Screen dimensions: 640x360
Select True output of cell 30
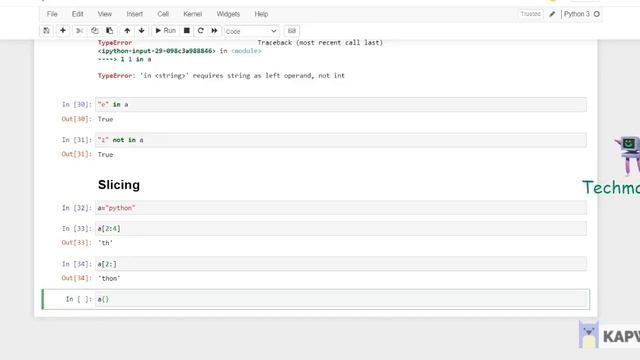105,119
